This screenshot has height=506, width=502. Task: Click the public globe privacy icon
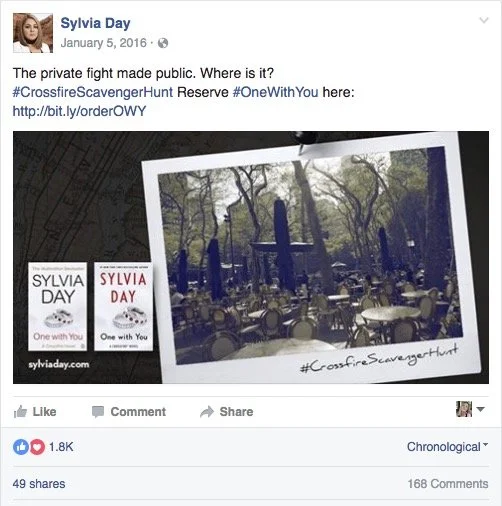163,43
